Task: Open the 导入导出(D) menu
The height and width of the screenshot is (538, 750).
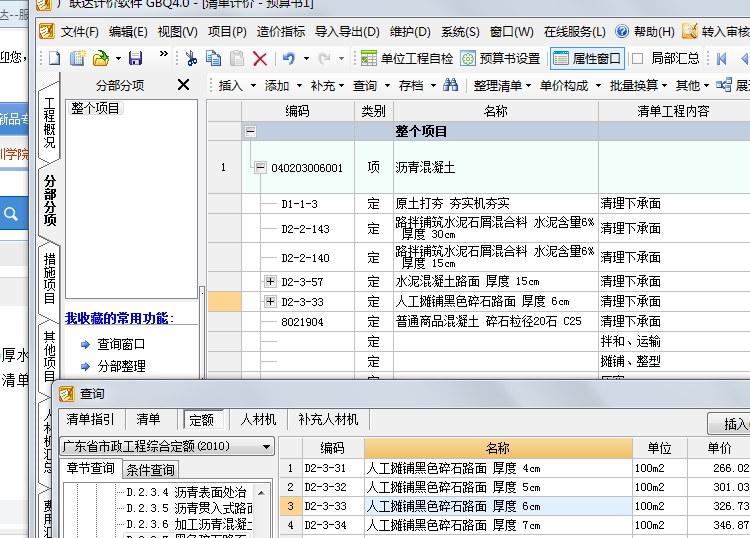Action: [x=347, y=32]
